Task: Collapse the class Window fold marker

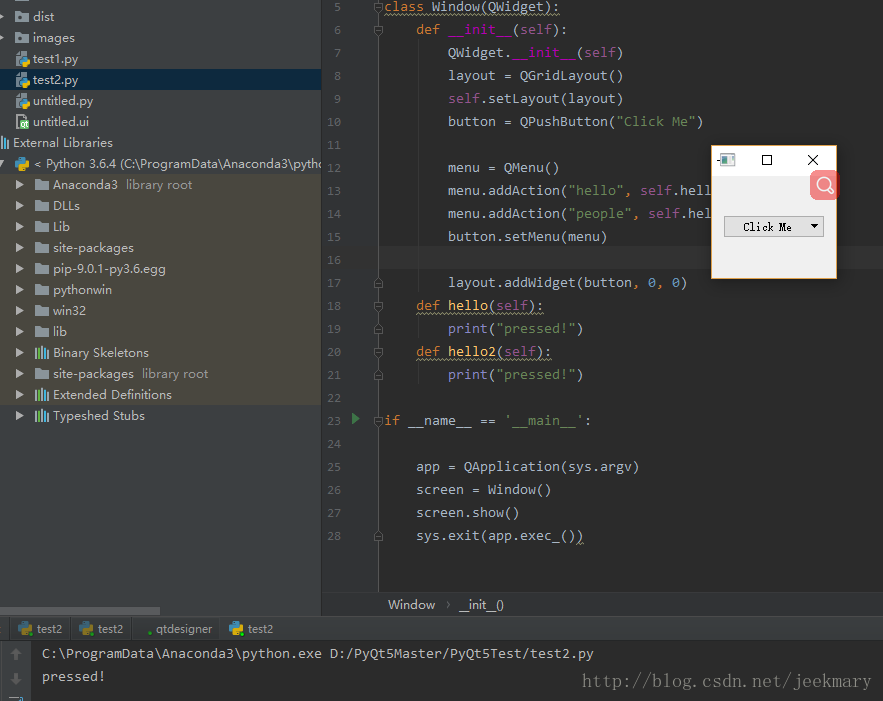Action: [378, 7]
